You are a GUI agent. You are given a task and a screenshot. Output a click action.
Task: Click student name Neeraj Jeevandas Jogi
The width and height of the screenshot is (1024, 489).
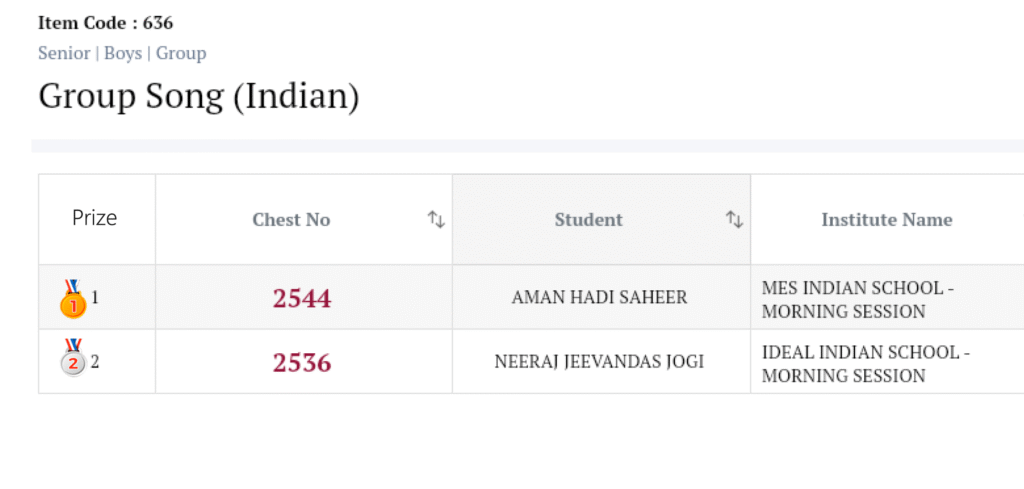(x=599, y=362)
